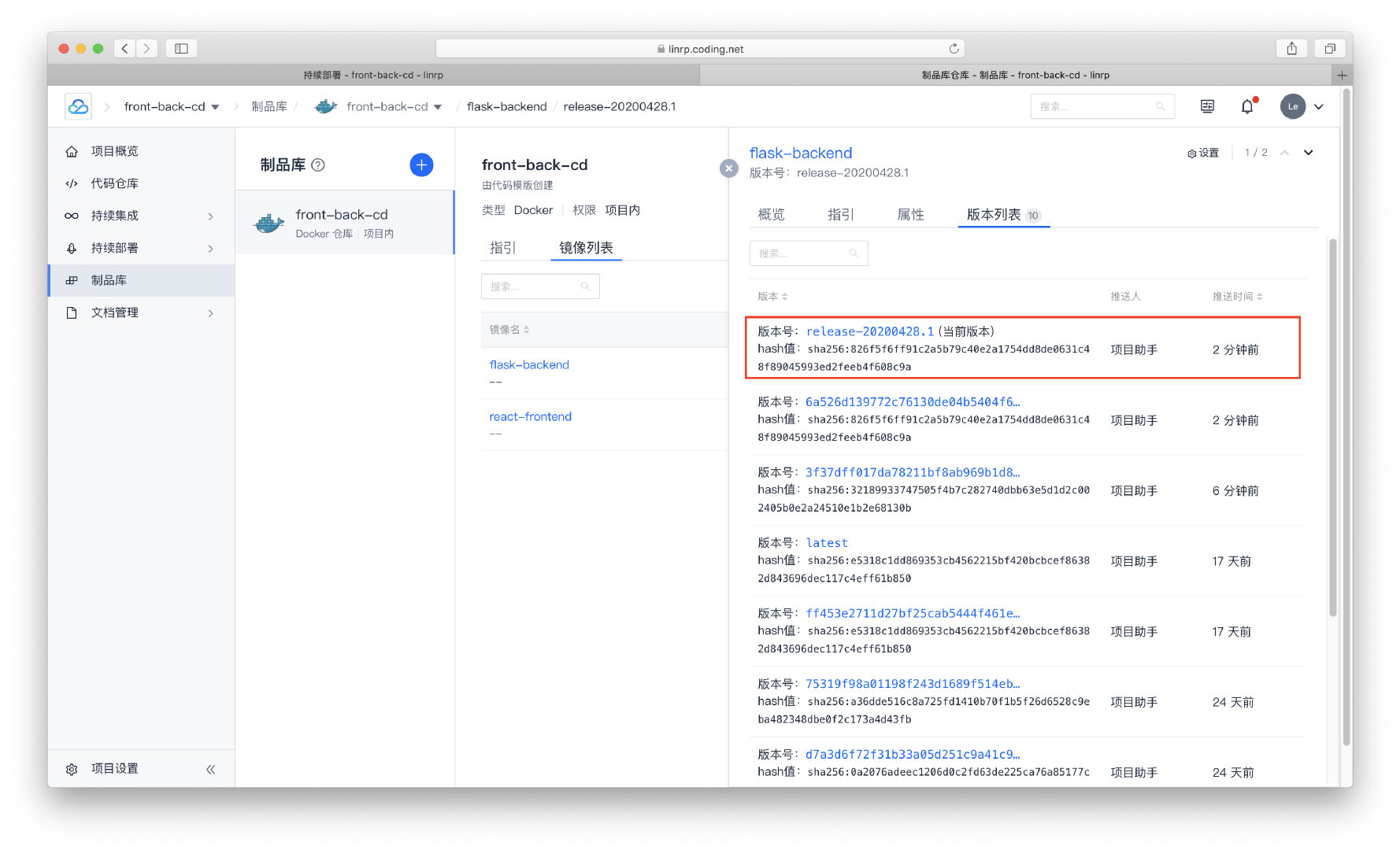The height and width of the screenshot is (850, 1400).
Task: Click the global search field in top bar
Action: coord(1102,106)
